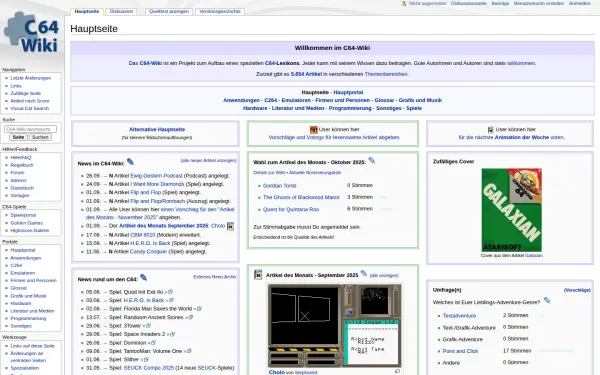The image size is (600, 375).
Task: Select Textadventure poll option
Action: click(x=459, y=316)
